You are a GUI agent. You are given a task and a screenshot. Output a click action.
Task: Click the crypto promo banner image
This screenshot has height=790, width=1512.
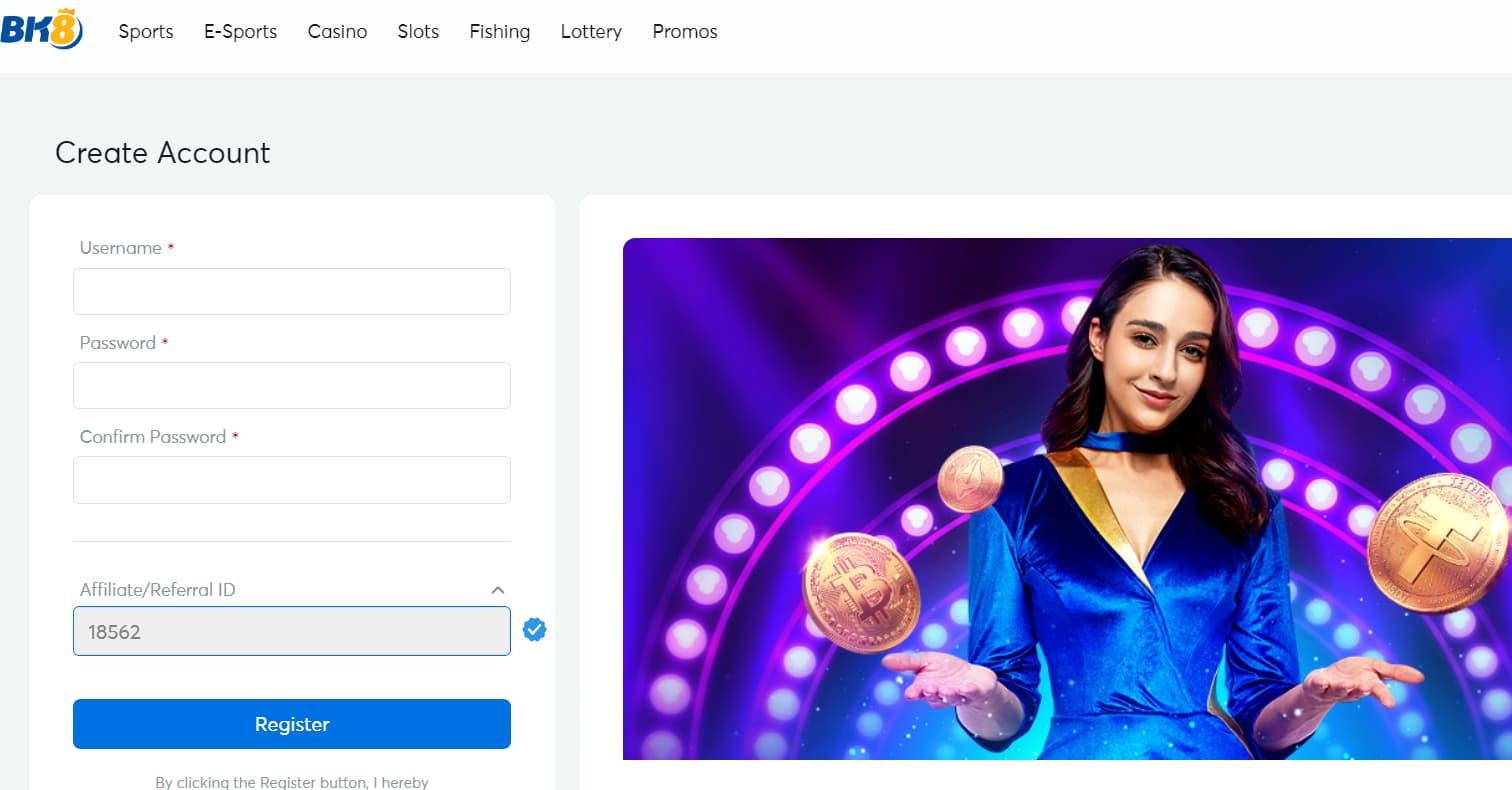[x=1067, y=499]
